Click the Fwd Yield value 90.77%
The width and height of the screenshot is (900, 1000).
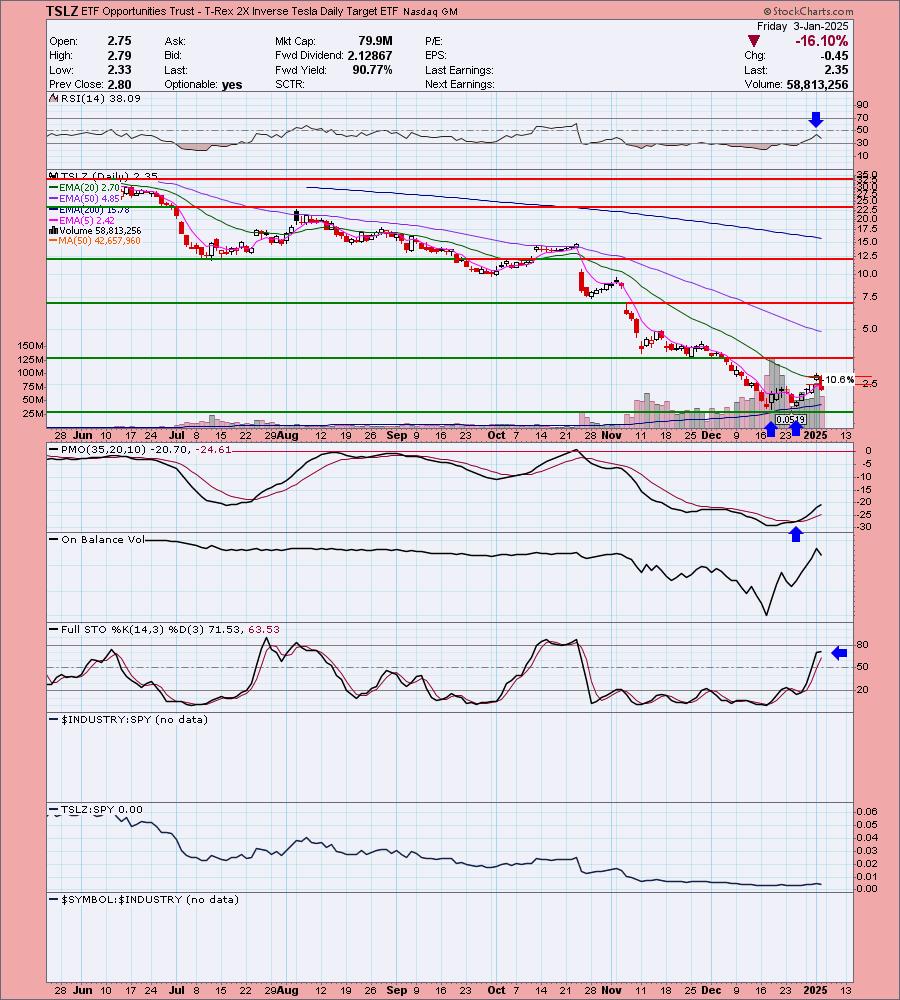click(373, 70)
